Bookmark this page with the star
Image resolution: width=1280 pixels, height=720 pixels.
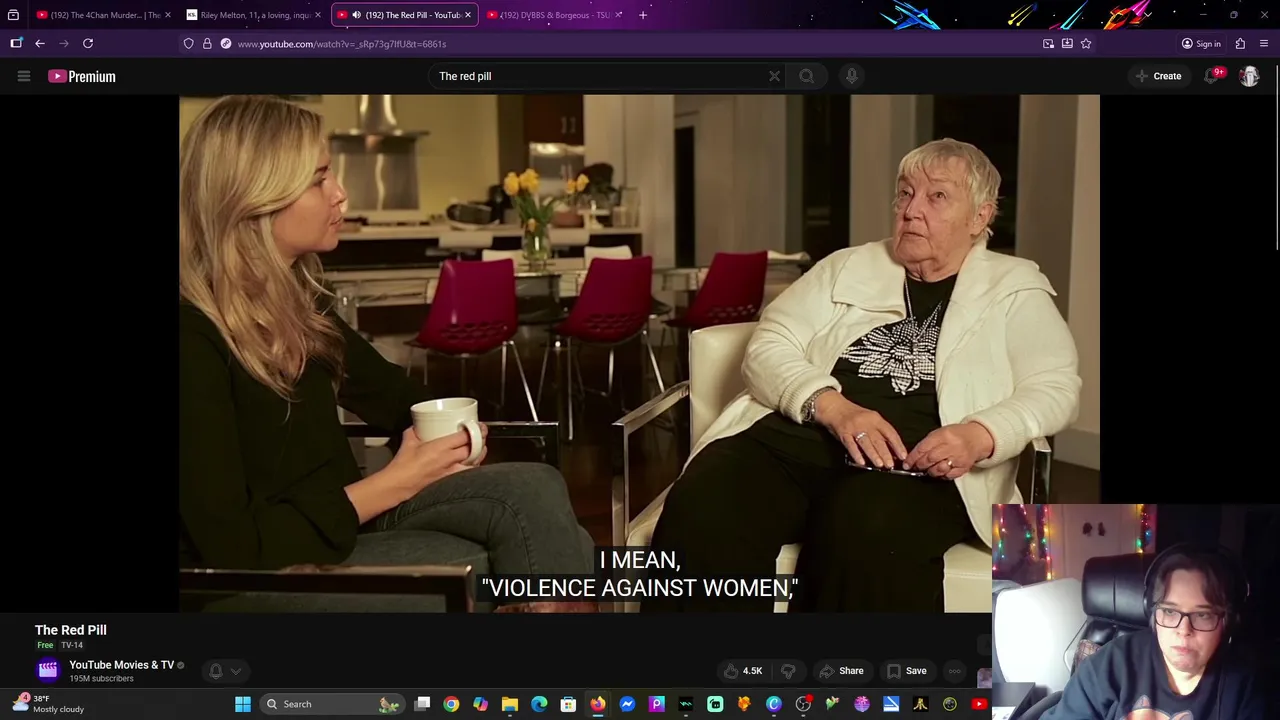point(1086,44)
